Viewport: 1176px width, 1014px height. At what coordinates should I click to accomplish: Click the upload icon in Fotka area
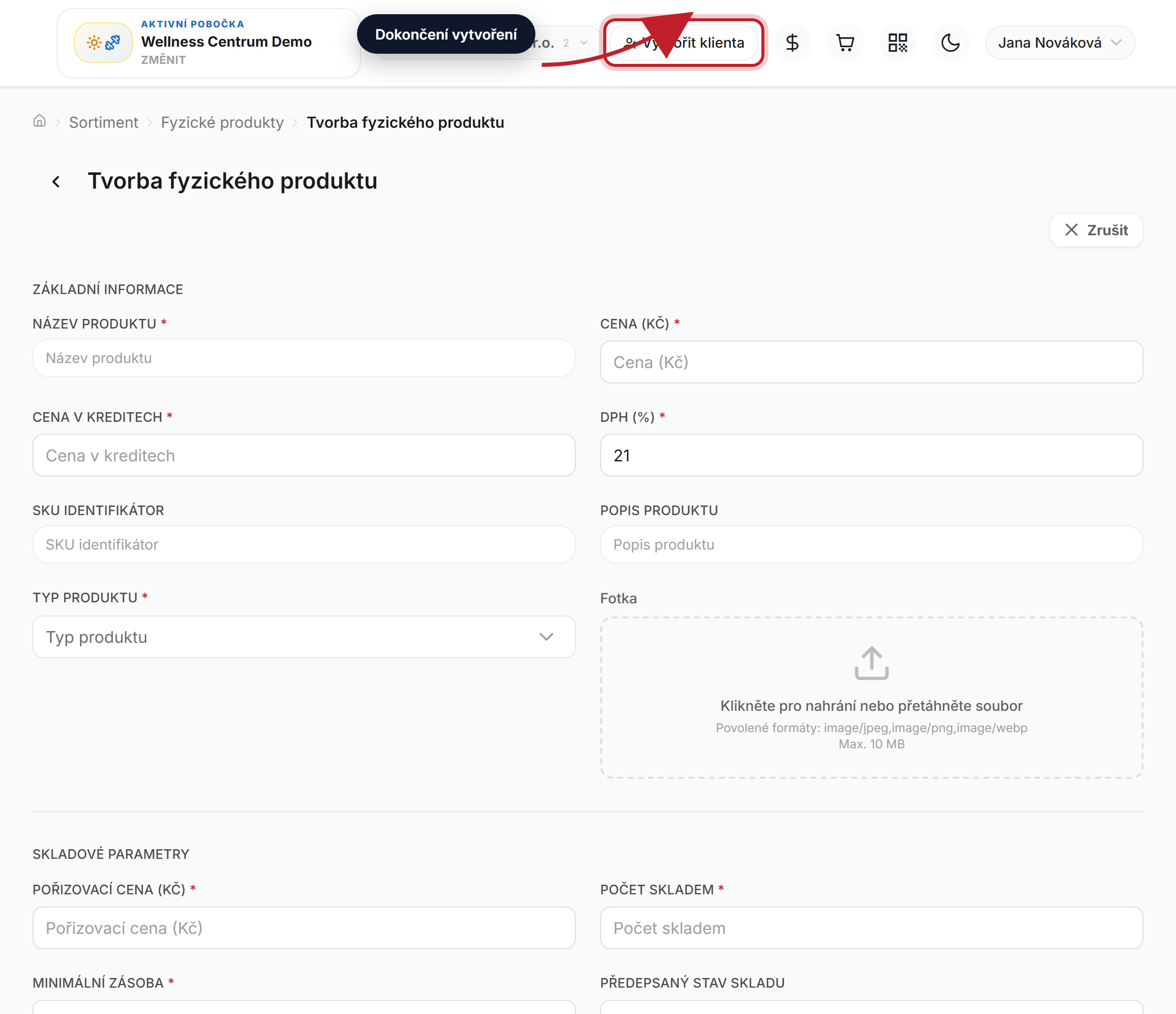click(871, 663)
